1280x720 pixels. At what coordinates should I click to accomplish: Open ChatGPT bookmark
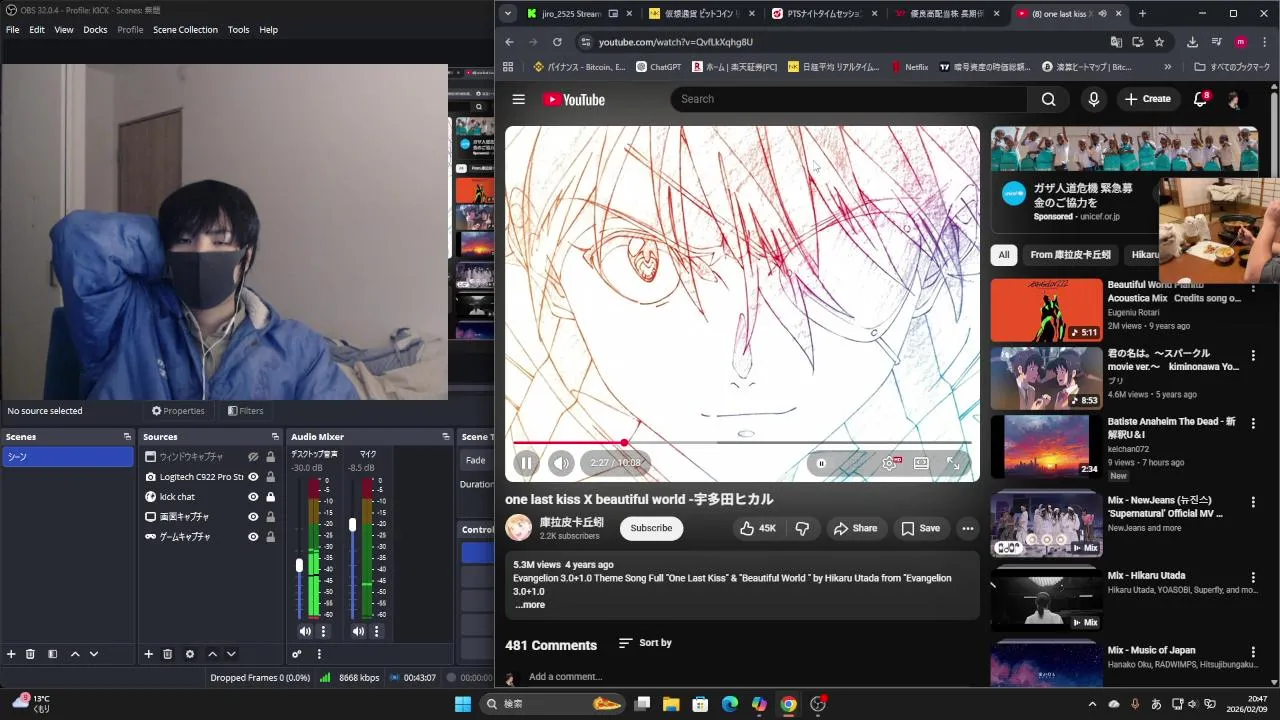pyautogui.click(x=658, y=67)
